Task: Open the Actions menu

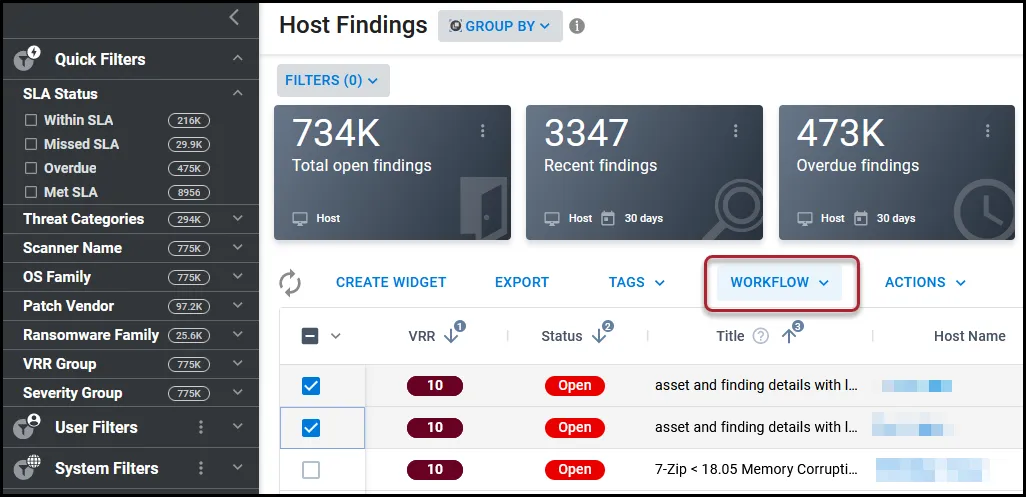Action: pos(925,283)
